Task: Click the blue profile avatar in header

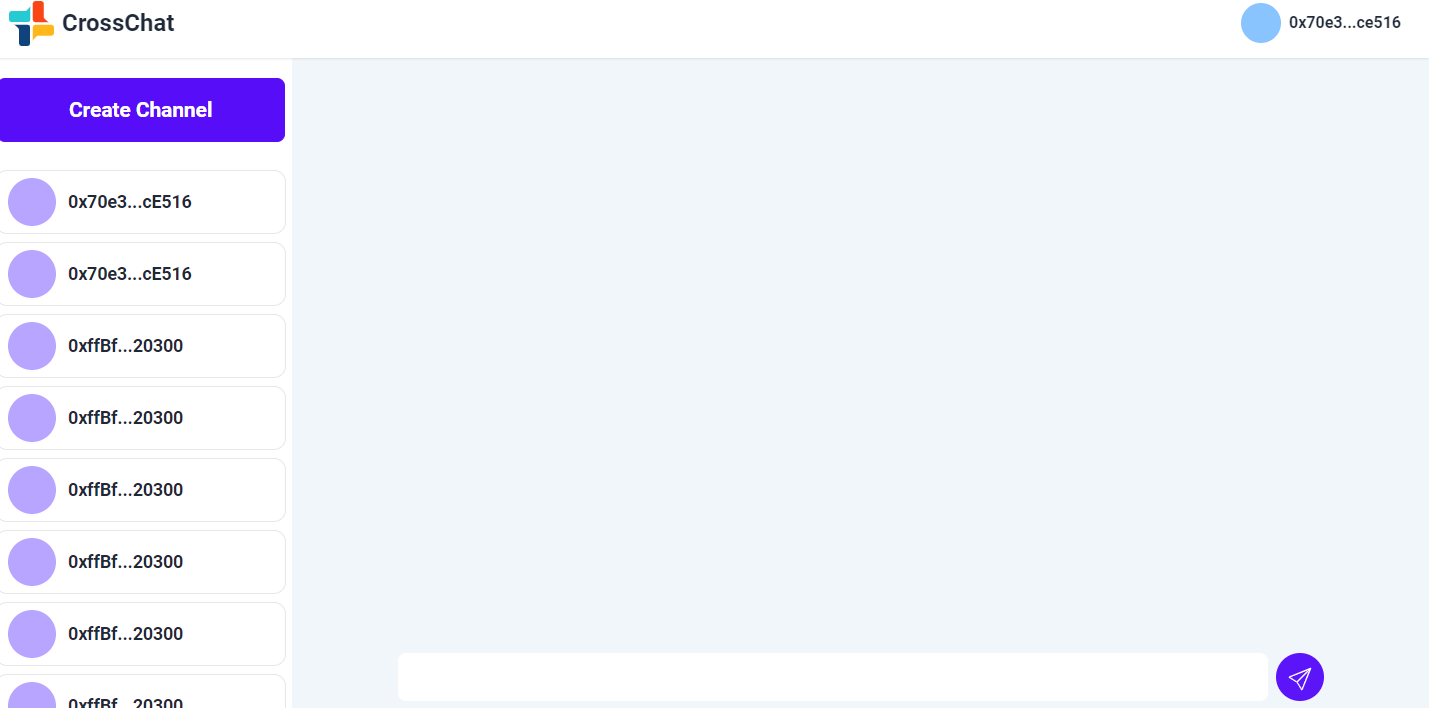Action: pyautogui.click(x=1261, y=23)
